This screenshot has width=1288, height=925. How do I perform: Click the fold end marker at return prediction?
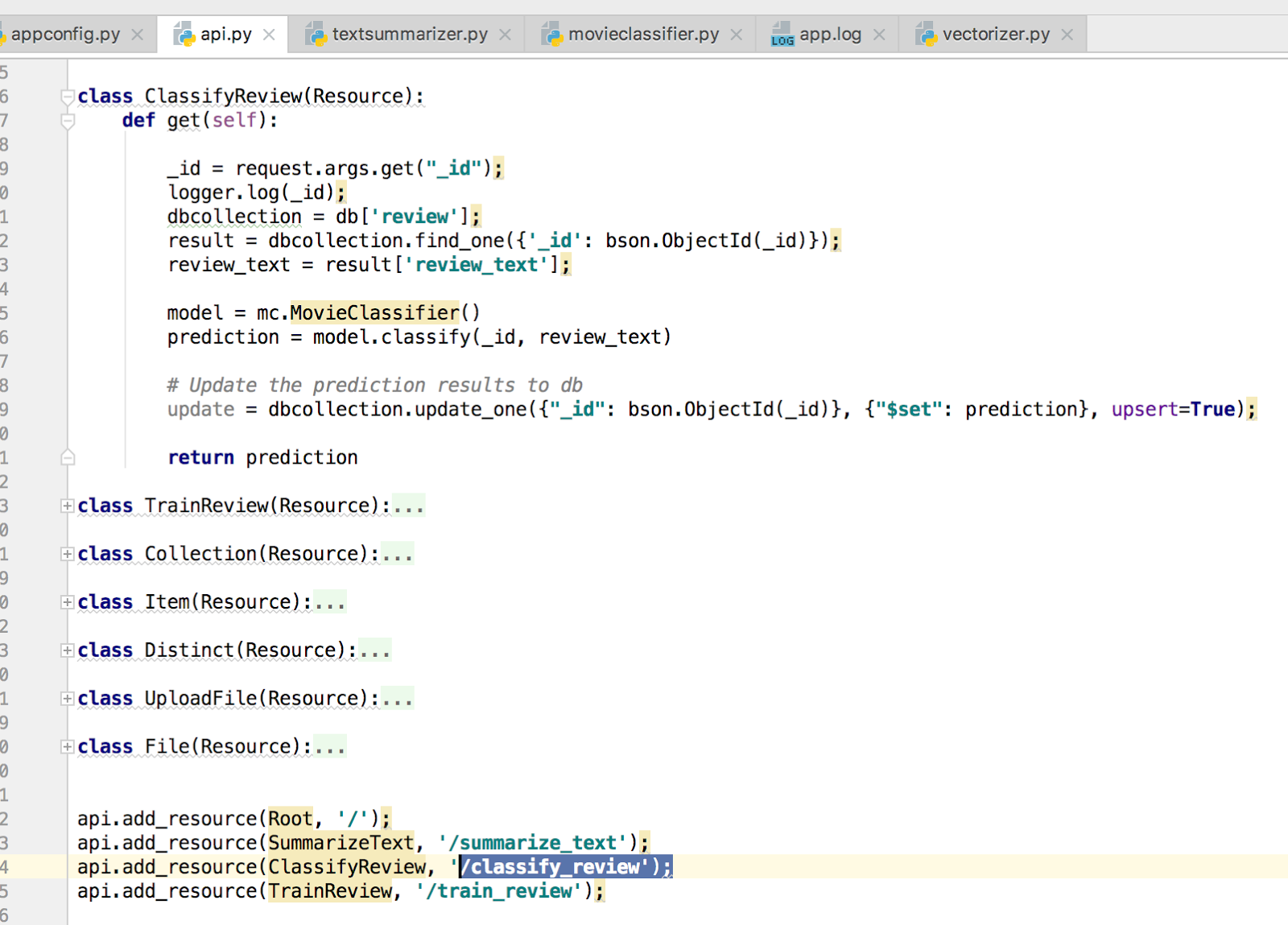[68, 457]
